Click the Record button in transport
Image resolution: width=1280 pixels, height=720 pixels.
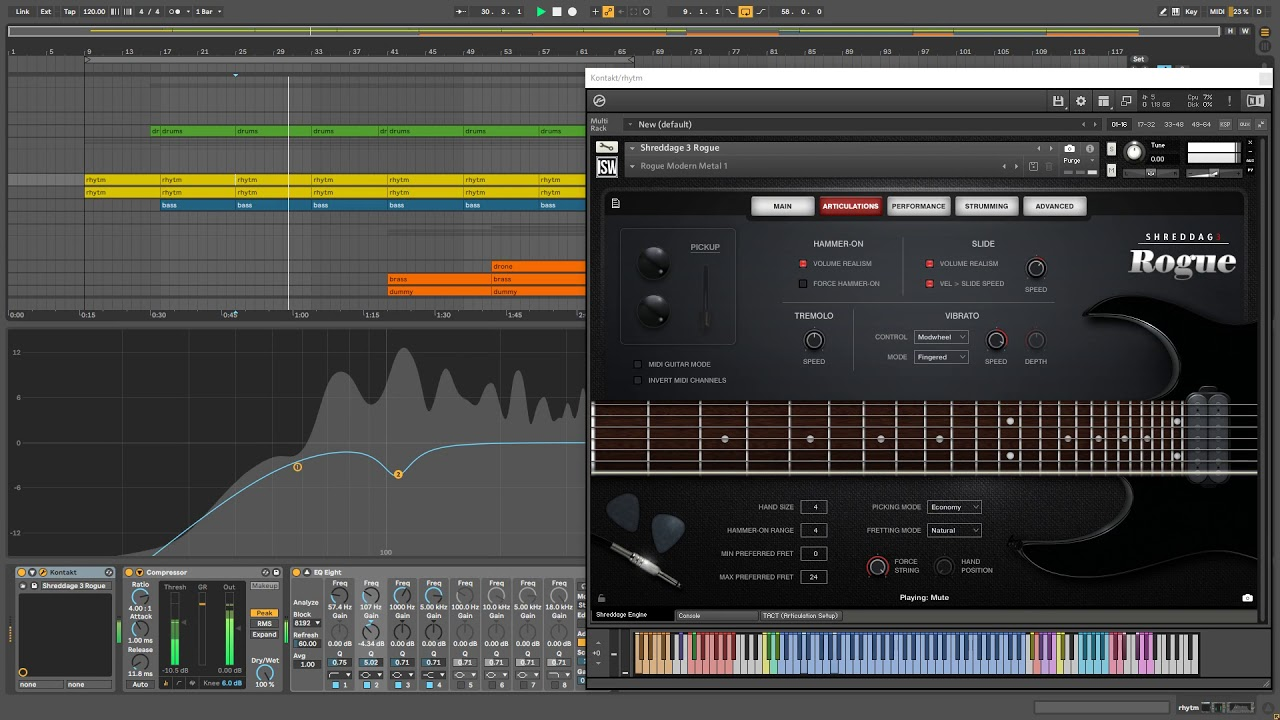click(572, 12)
